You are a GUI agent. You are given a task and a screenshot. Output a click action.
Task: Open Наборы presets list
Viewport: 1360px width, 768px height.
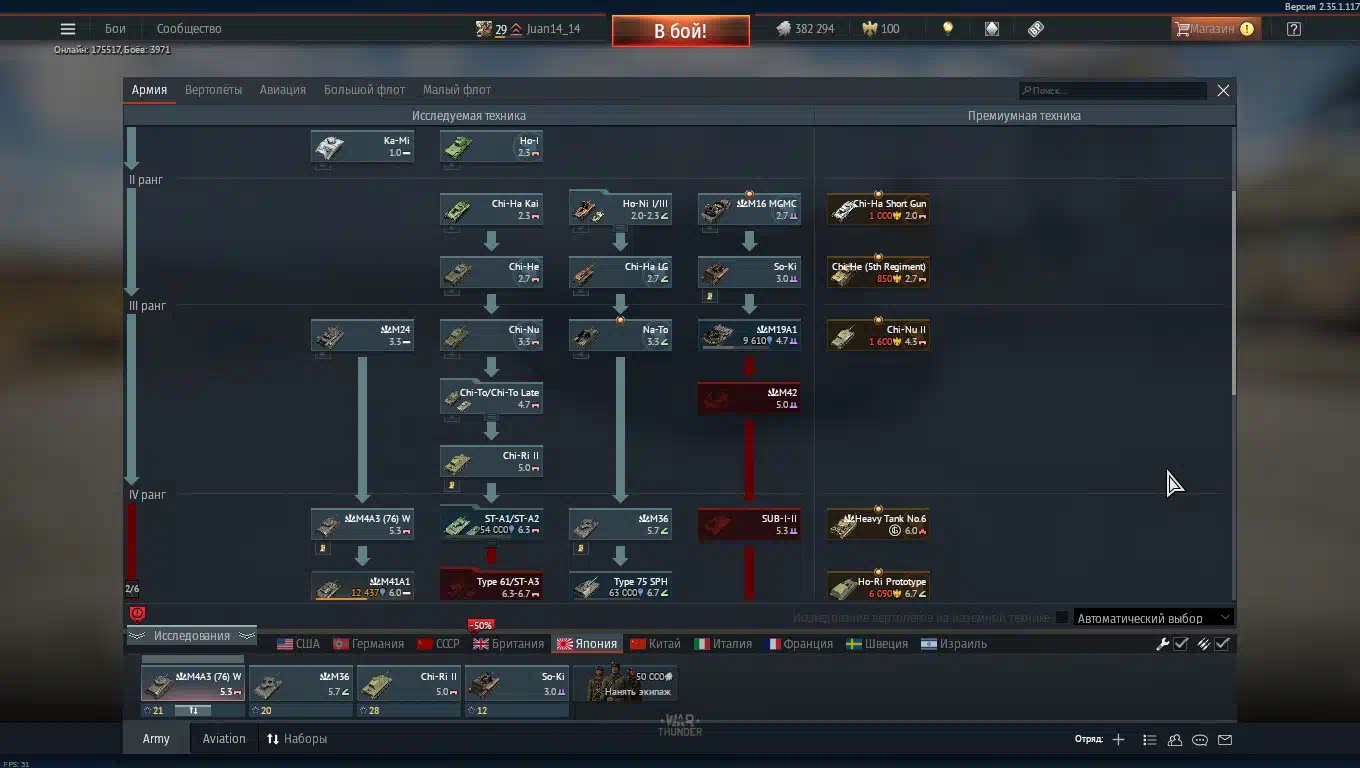[x=297, y=739]
